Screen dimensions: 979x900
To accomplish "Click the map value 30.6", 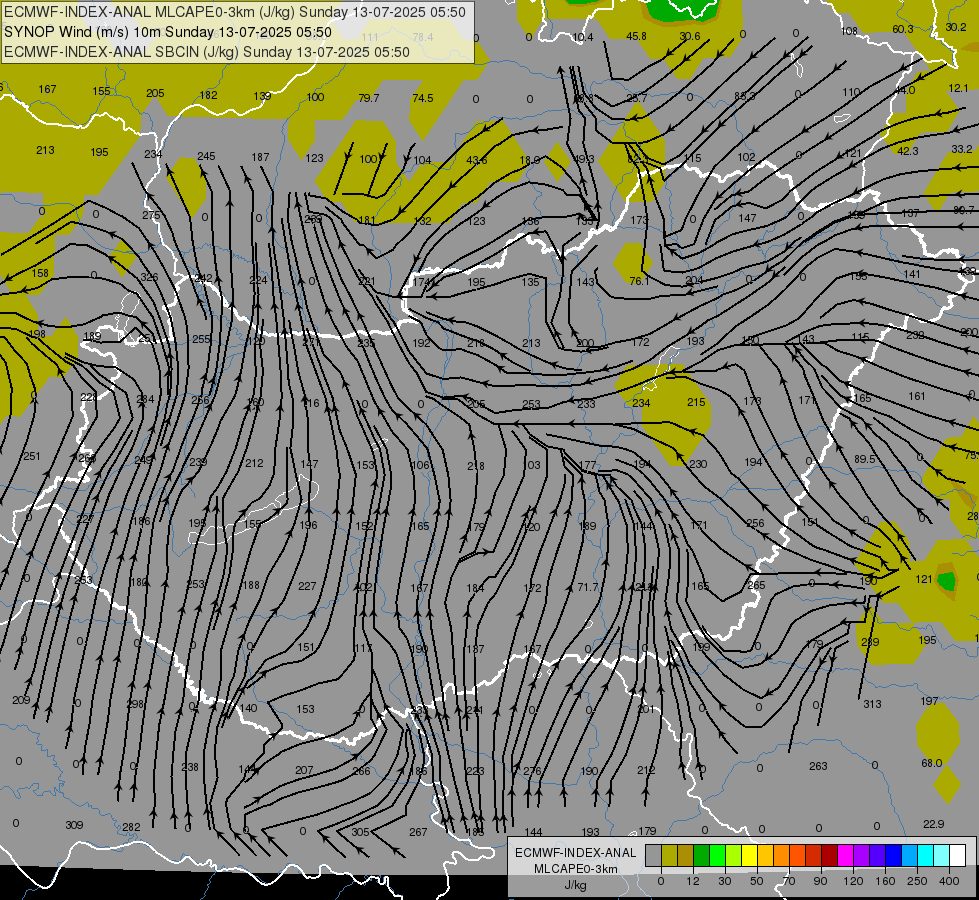I will point(690,36).
